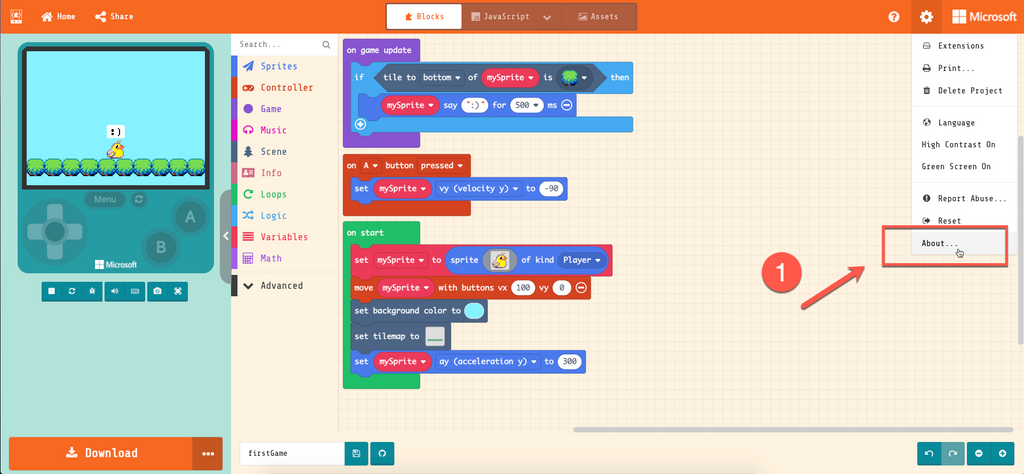Open the Player kind dropdown

tap(583, 260)
